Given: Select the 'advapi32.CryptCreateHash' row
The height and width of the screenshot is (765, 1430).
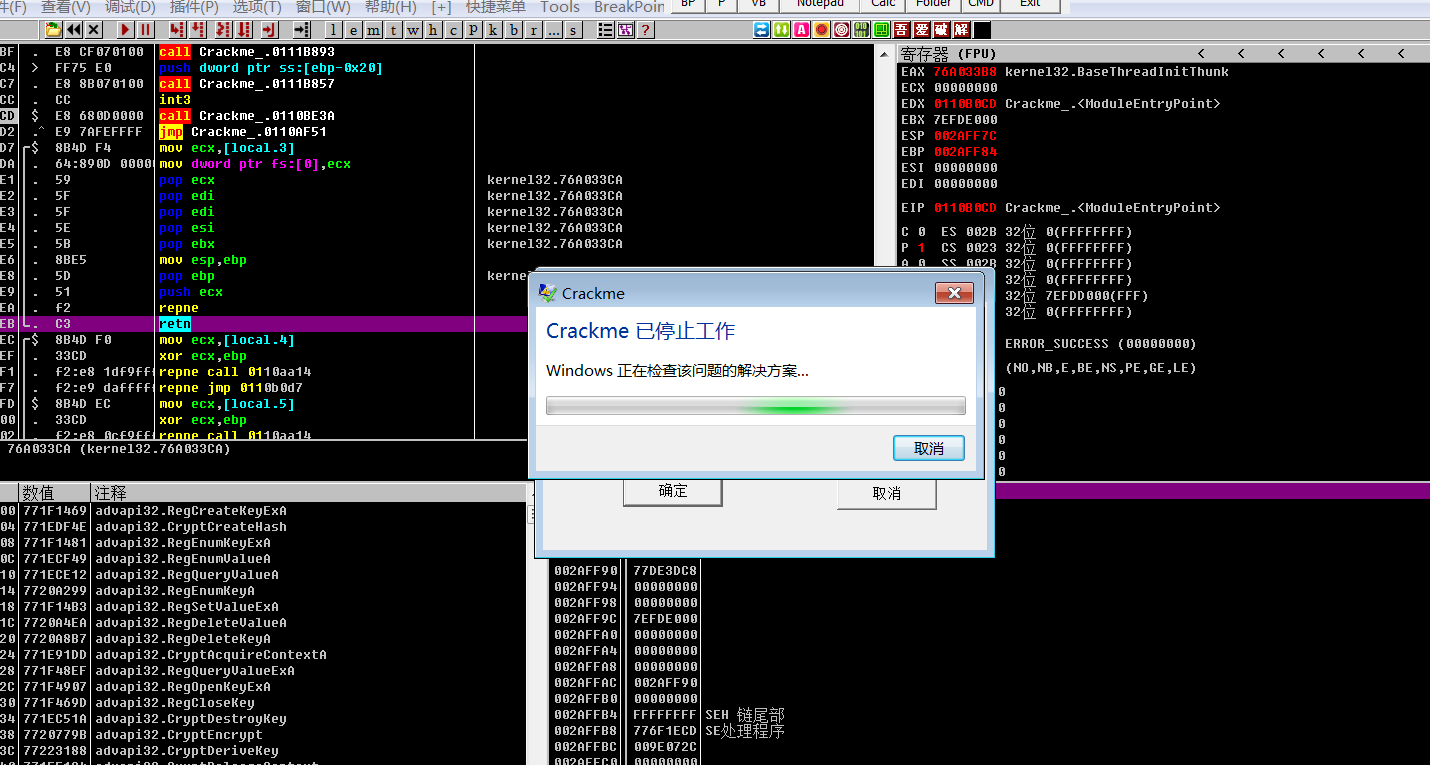Looking at the screenshot, I should (x=264, y=527).
